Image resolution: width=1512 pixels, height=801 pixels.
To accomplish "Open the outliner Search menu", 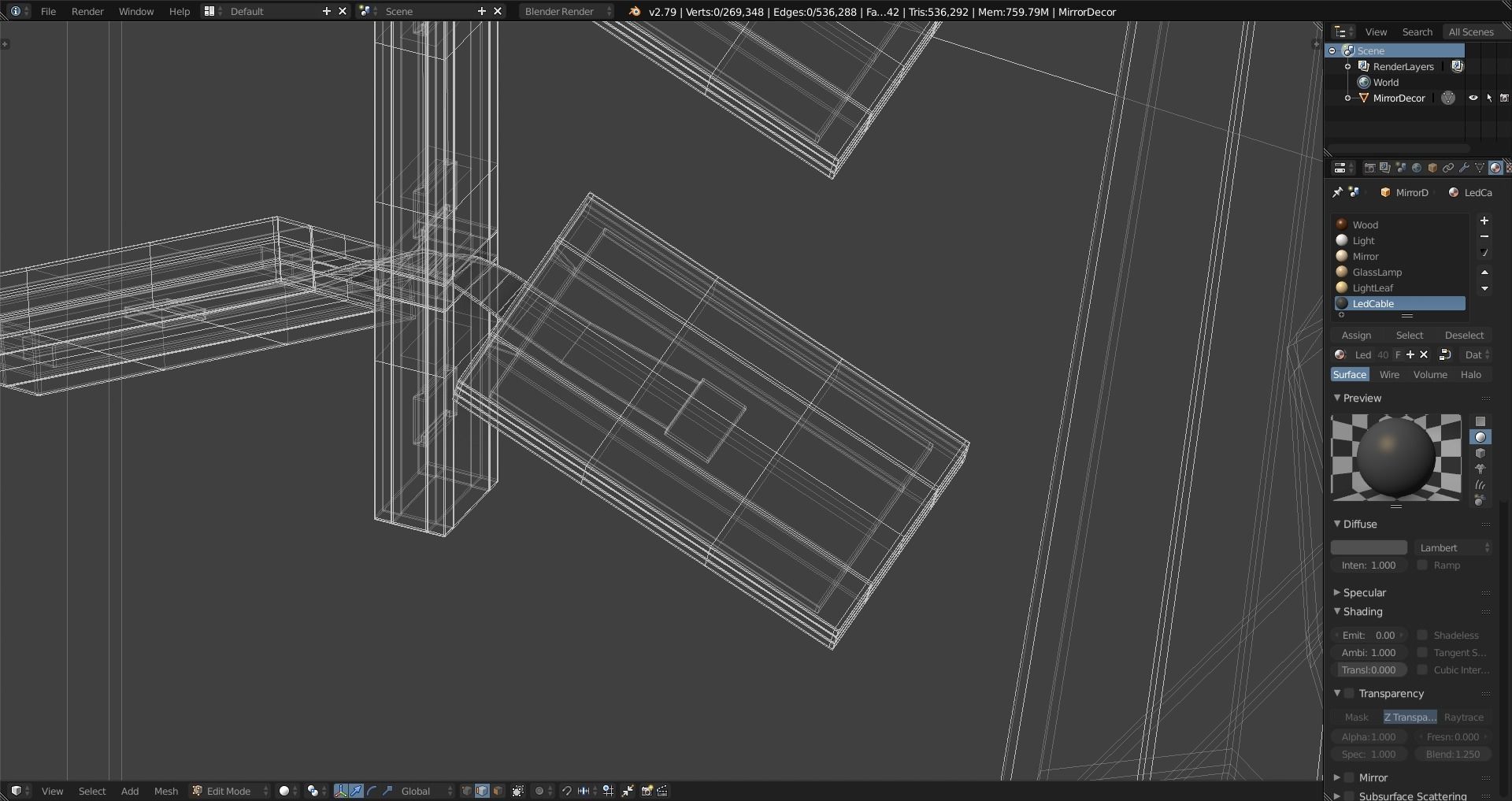I will coord(1417,32).
